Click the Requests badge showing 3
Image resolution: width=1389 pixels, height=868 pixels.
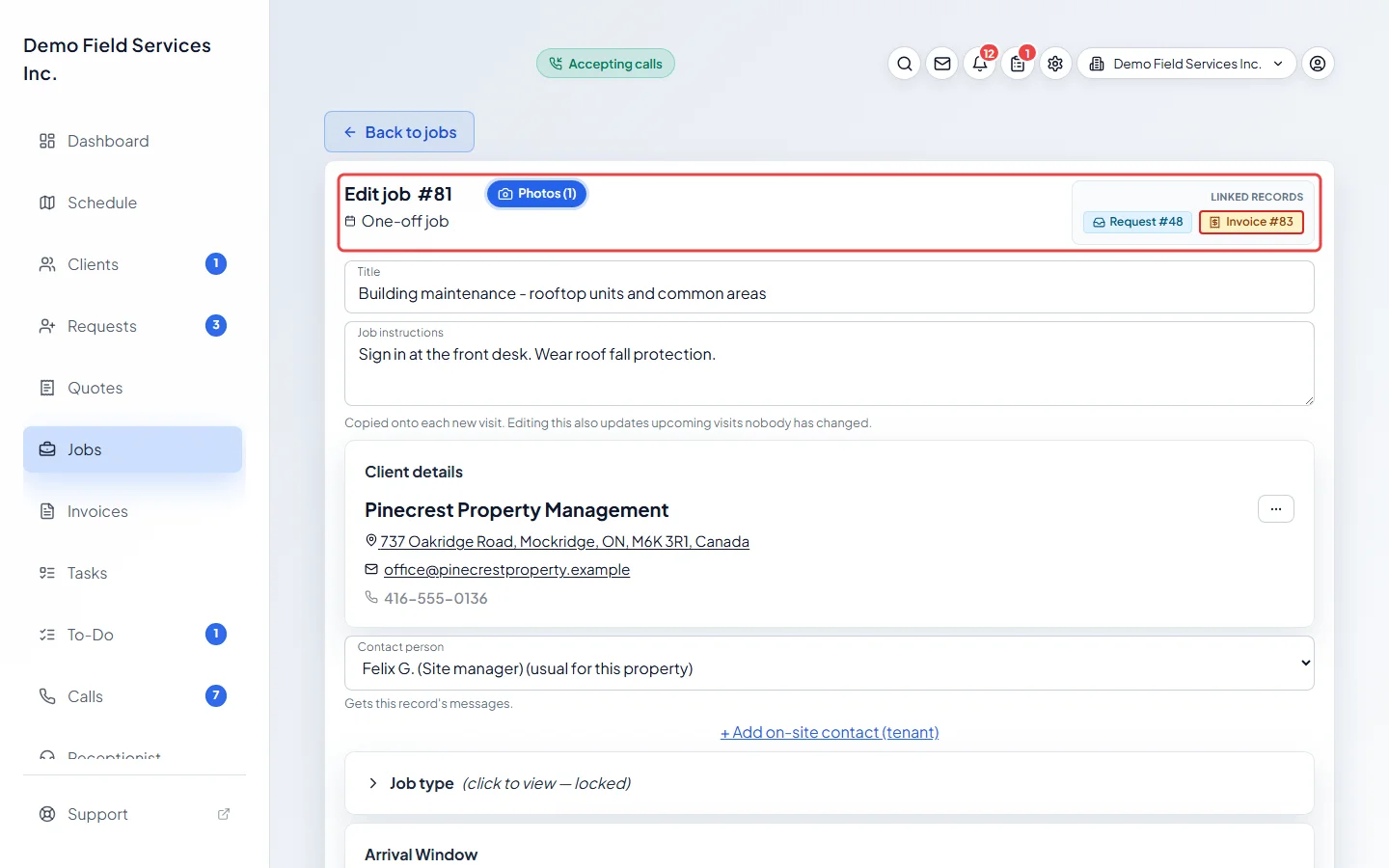[216, 325]
